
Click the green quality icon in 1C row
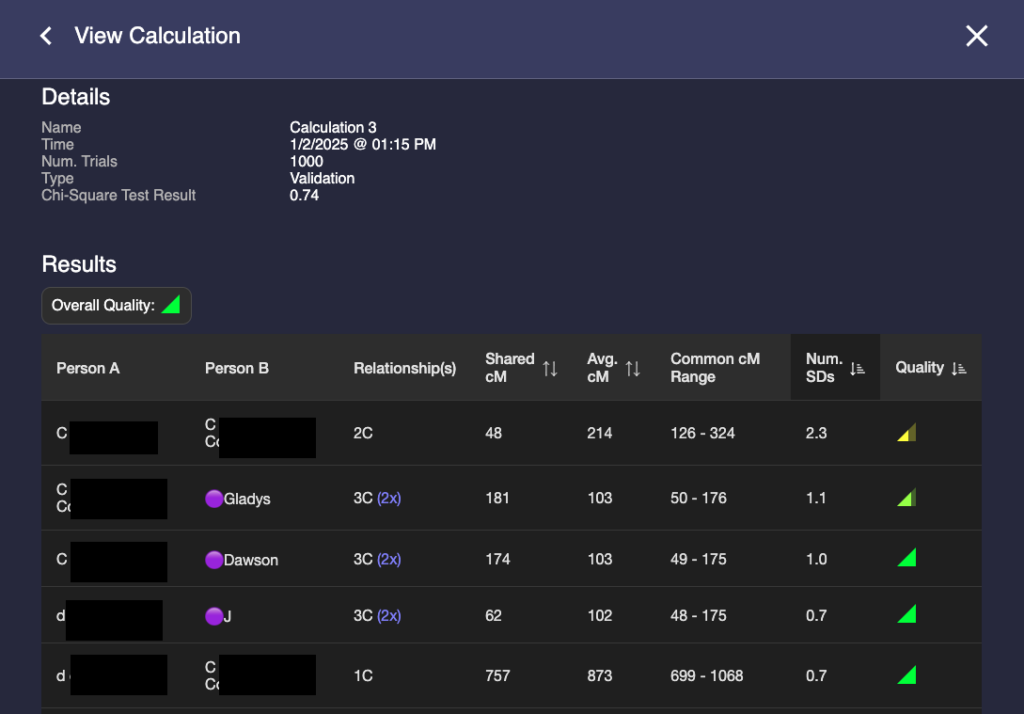pyautogui.click(x=906, y=675)
